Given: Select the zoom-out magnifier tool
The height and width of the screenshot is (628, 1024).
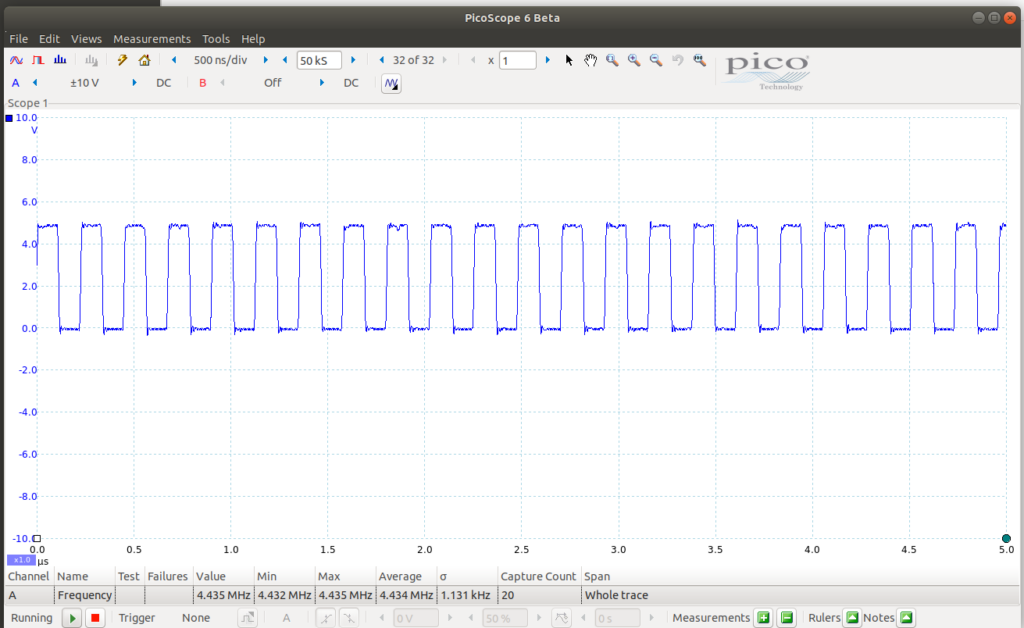Looking at the screenshot, I should pos(656,60).
